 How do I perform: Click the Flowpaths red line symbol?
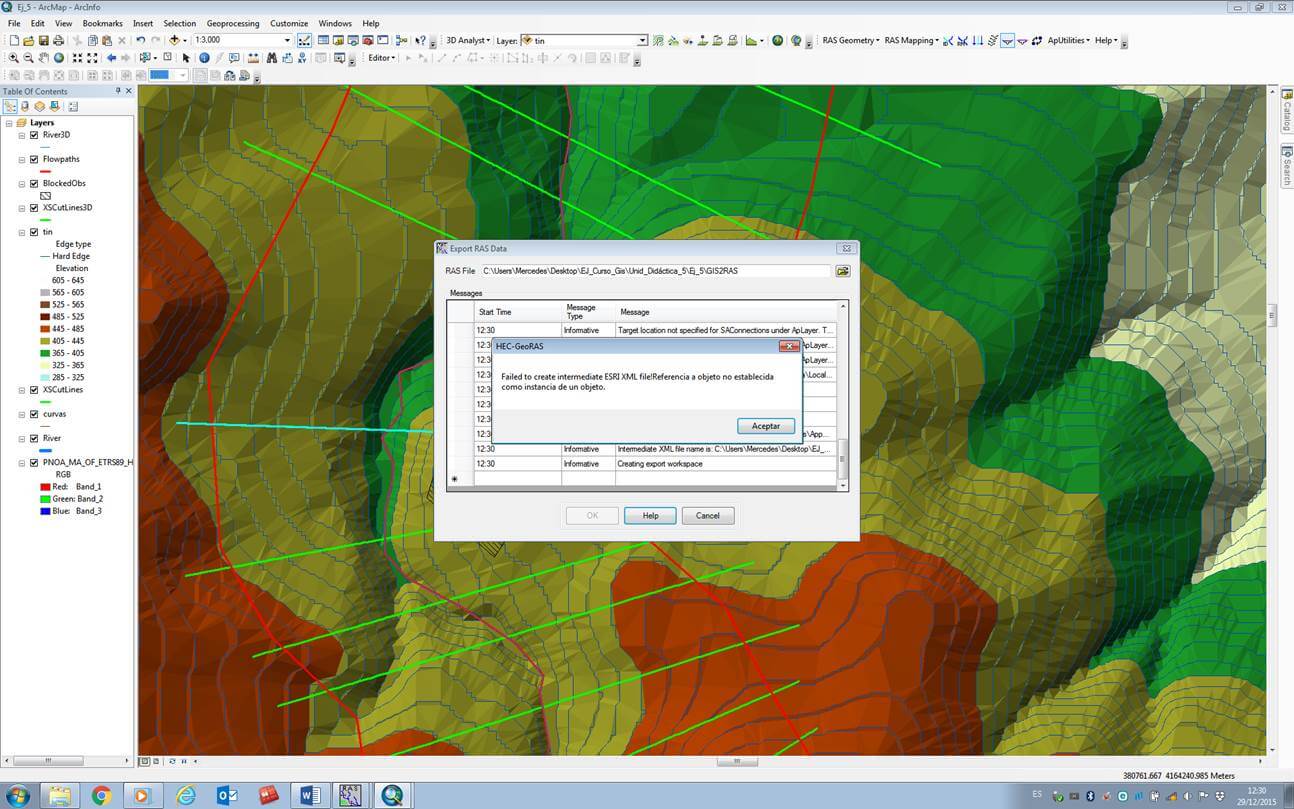coord(45,171)
